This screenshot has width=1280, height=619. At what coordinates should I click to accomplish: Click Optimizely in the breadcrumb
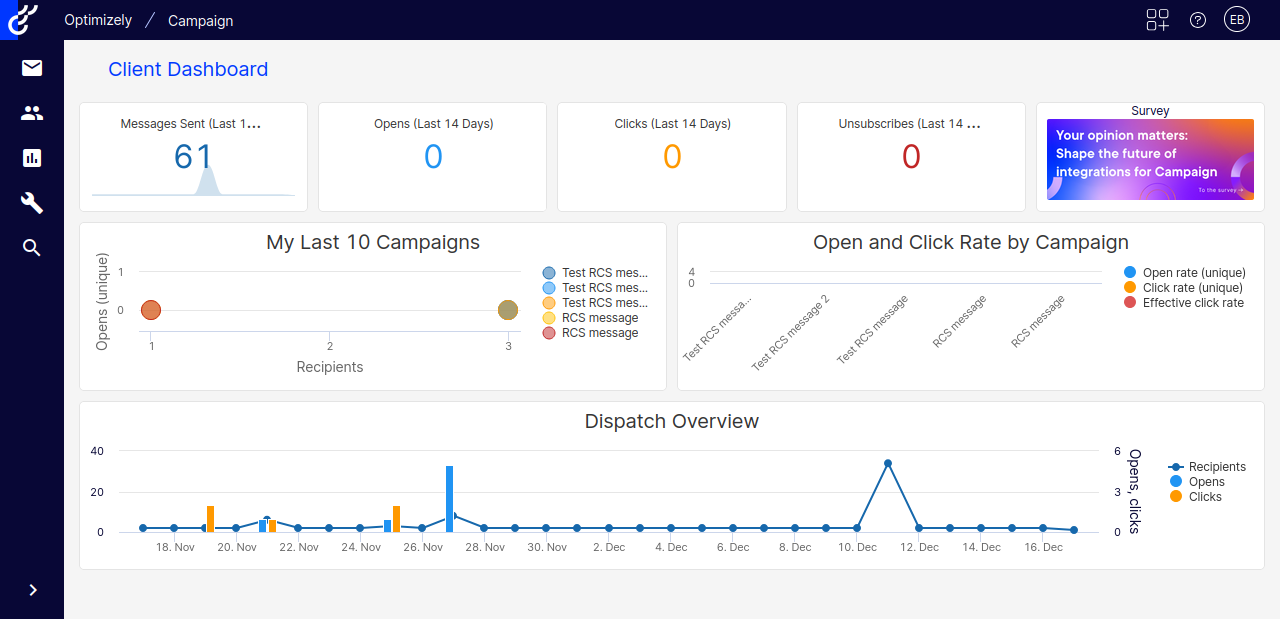tap(97, 20)
